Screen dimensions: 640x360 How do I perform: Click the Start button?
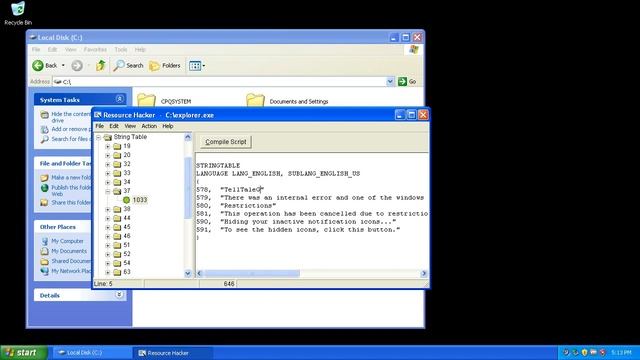(24, 353)
